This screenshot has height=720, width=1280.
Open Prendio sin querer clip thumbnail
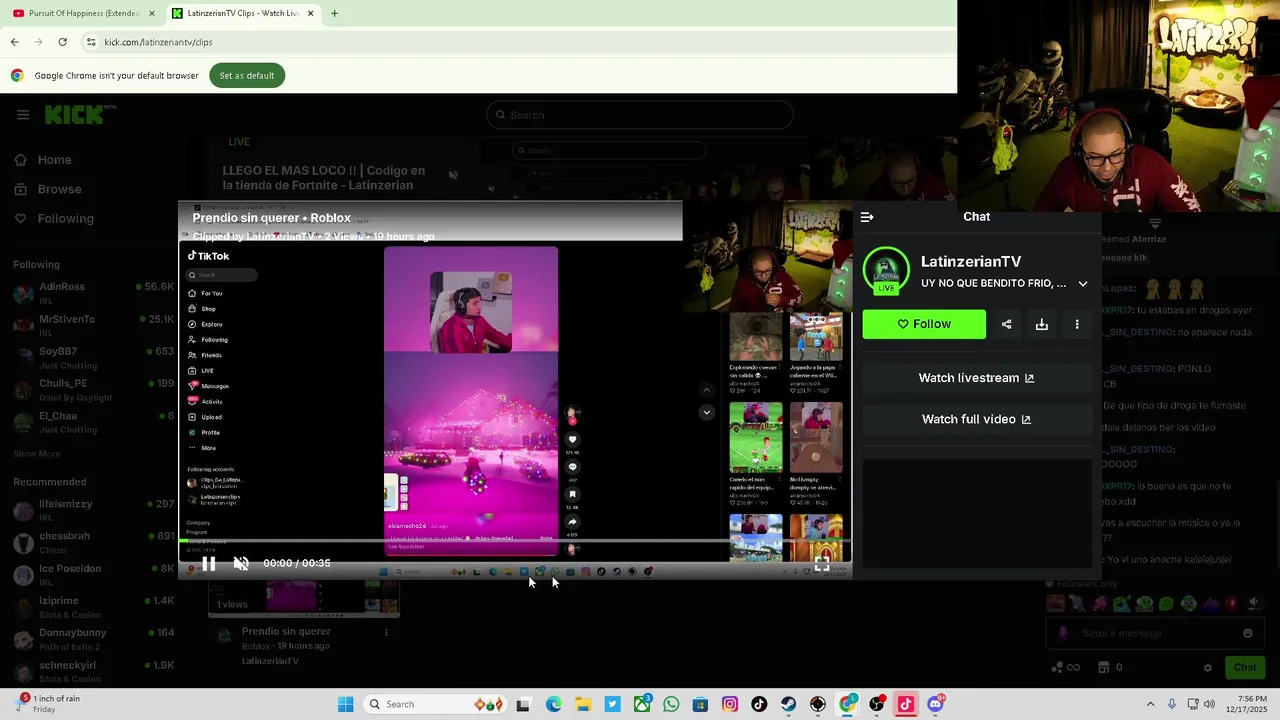coord(304,598)
